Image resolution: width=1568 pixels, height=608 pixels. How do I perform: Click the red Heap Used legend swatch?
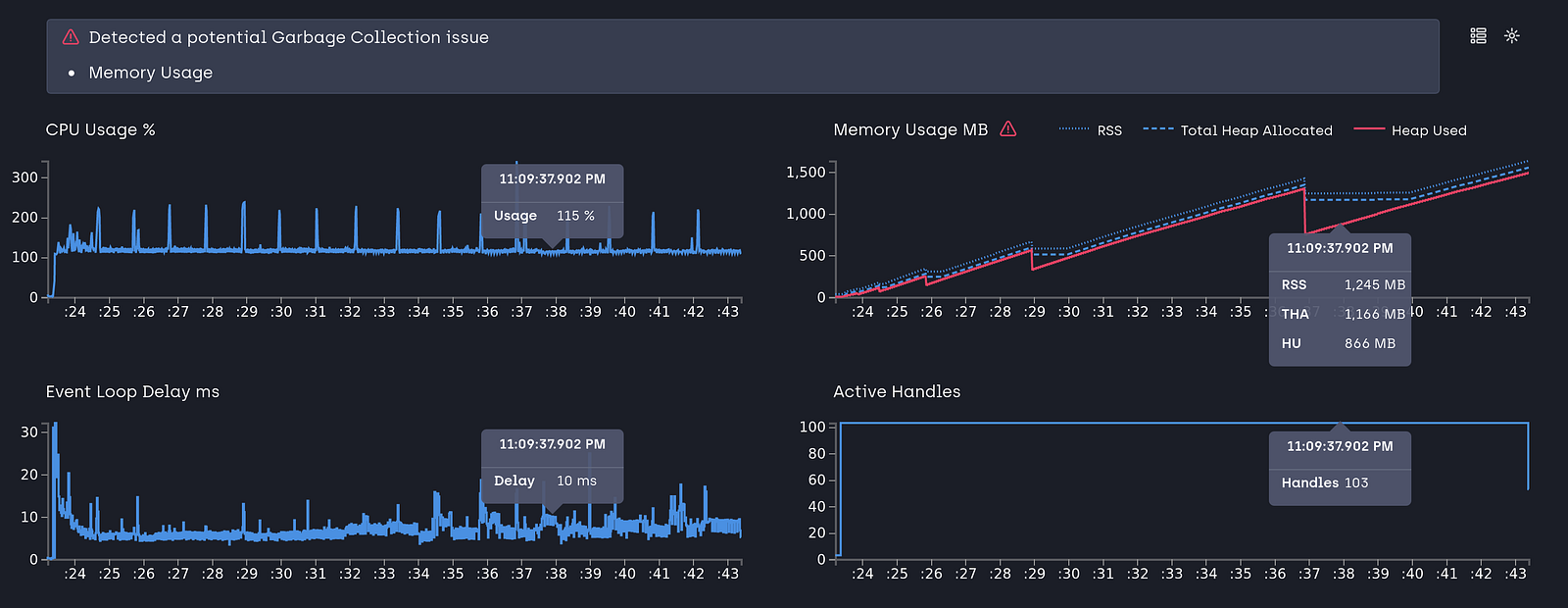(x=1369, y=129)
